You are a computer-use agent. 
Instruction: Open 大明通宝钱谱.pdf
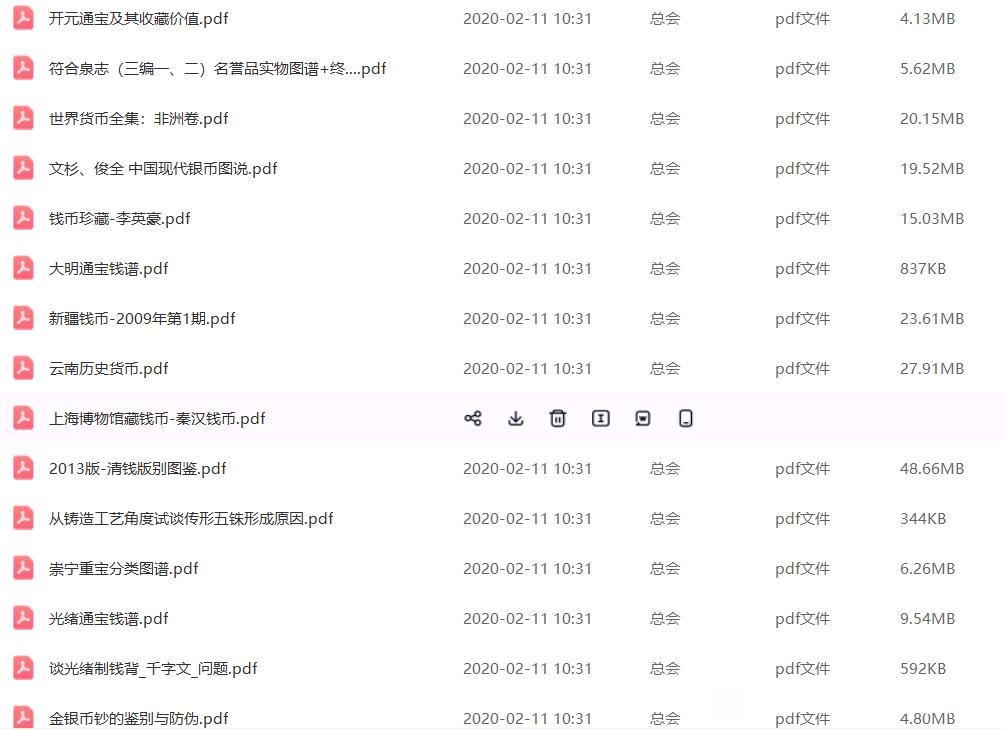pyautogui.click(x=108, y=269)
